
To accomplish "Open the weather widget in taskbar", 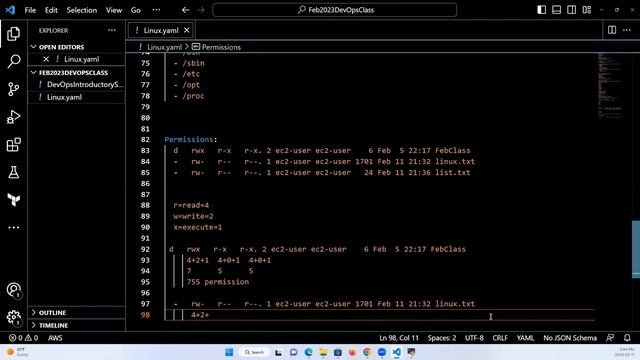I will 17,352.
